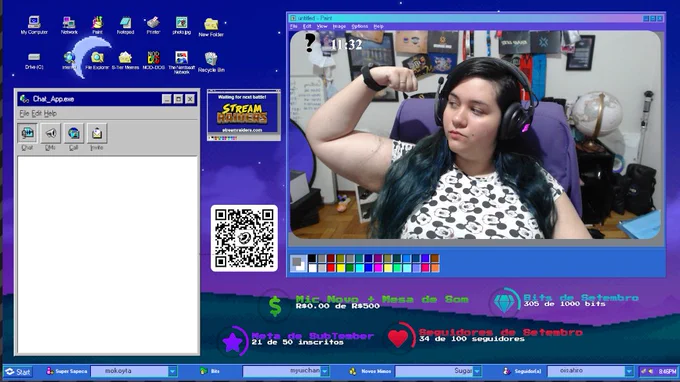Expand the oirahro dropdown arrow
680x382 pixels.
pos(629,371)
